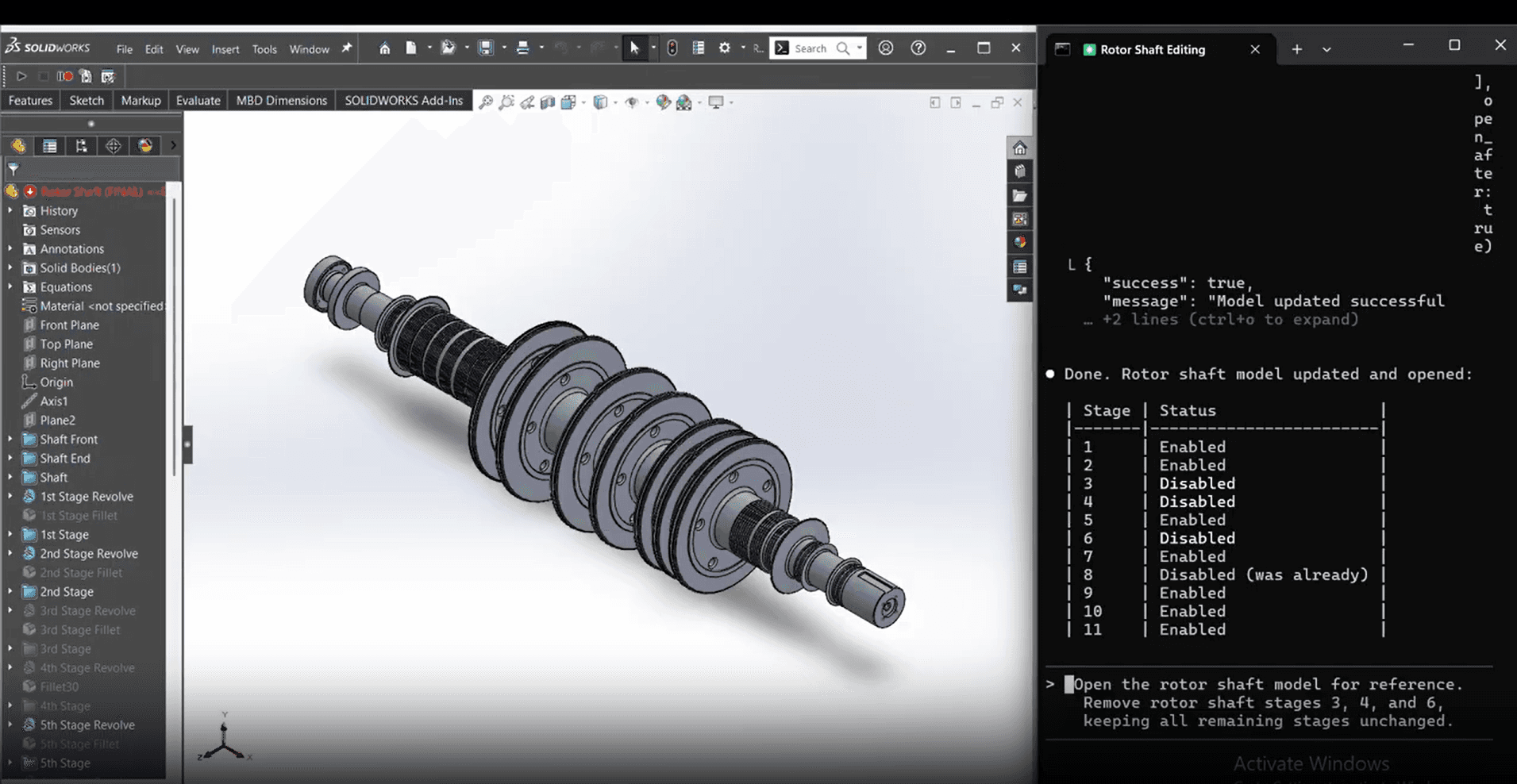
Task: Select the Rotor Shaft Editing terminal tab
Action: point(1153,49)
